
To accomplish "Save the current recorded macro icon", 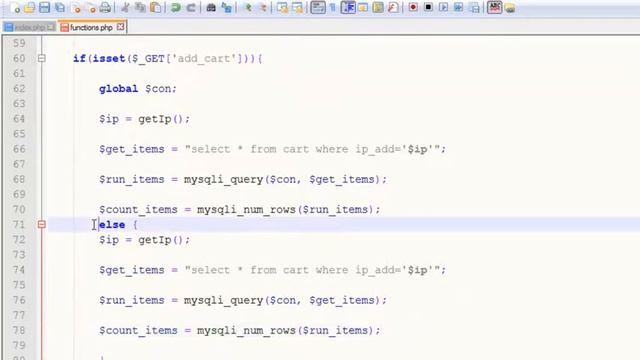I will [x=474, y=7].
